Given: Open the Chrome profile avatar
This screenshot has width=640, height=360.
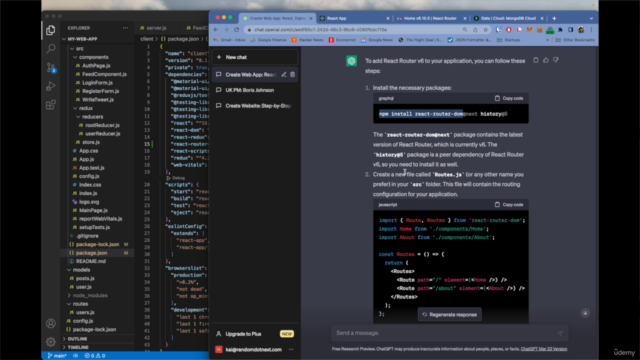Looking at the screenshot, I should coord(581,30).
